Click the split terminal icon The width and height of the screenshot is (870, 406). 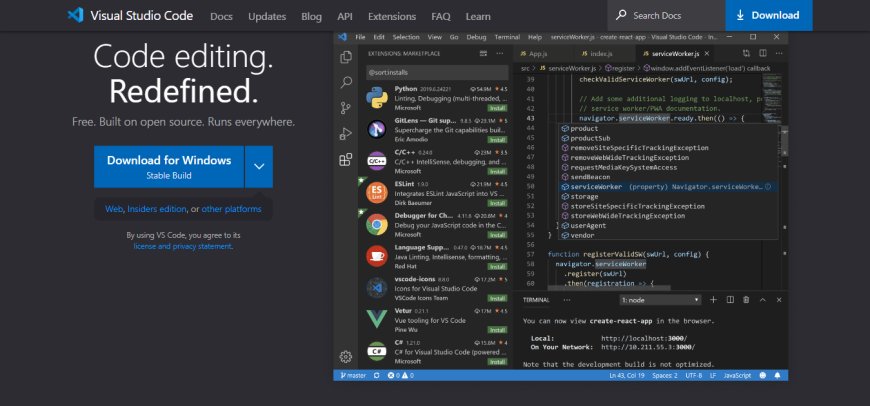click(x=730, y=300)
